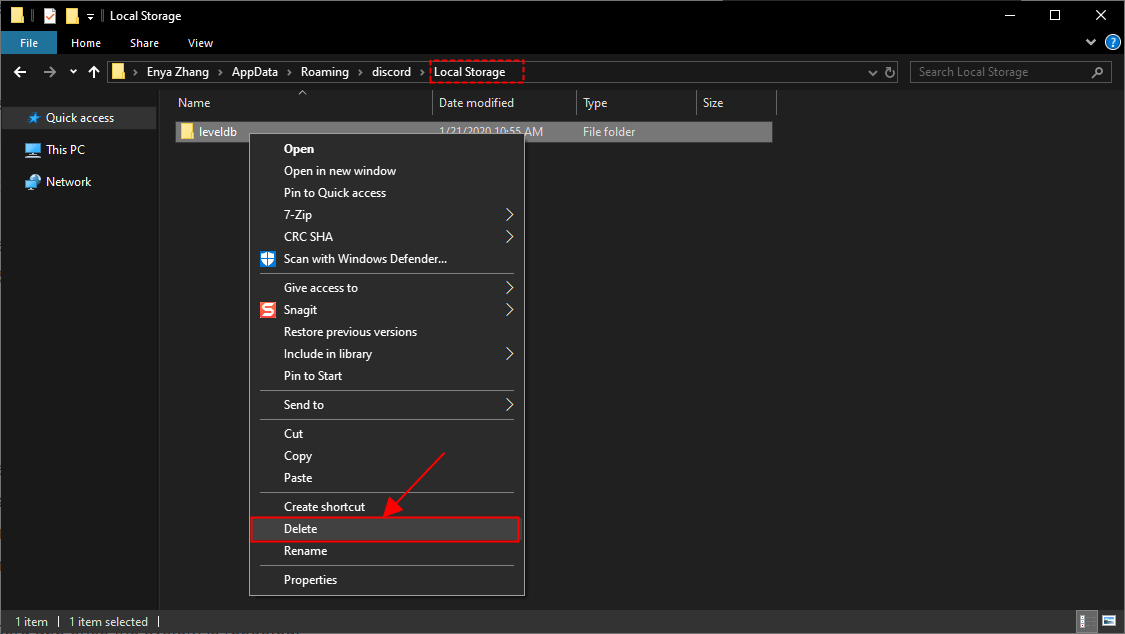
Task: Click the Refresh button in address bar
Action: pos(890,72)
